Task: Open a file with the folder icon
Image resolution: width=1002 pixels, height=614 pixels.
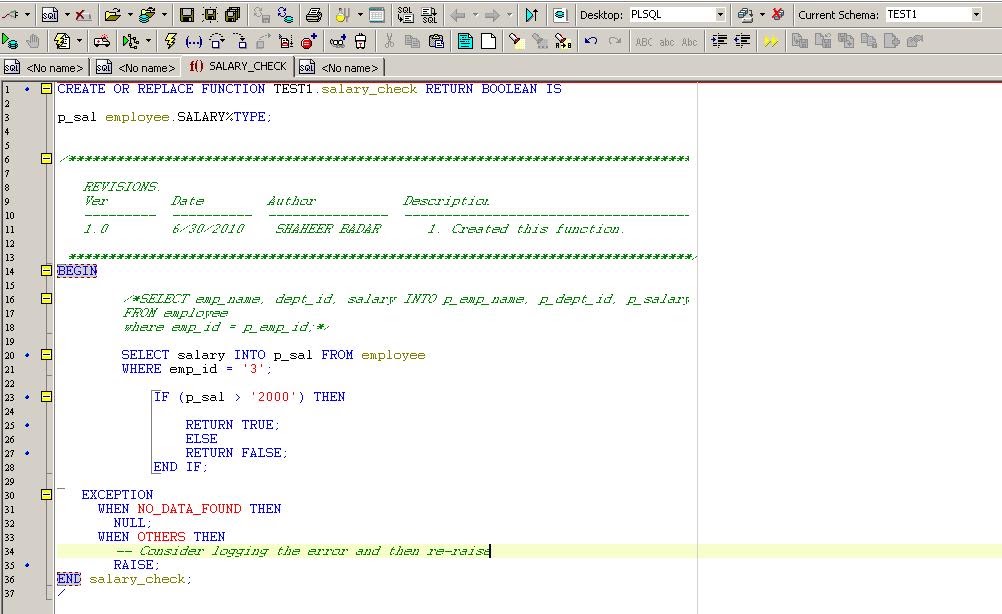Action: tap(113, 14)
